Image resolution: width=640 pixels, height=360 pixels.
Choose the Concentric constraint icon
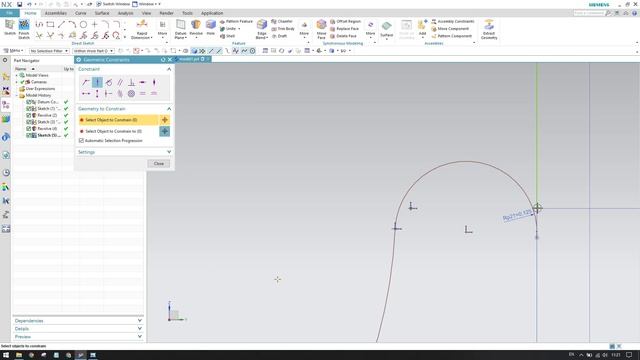tap(131, 93)
